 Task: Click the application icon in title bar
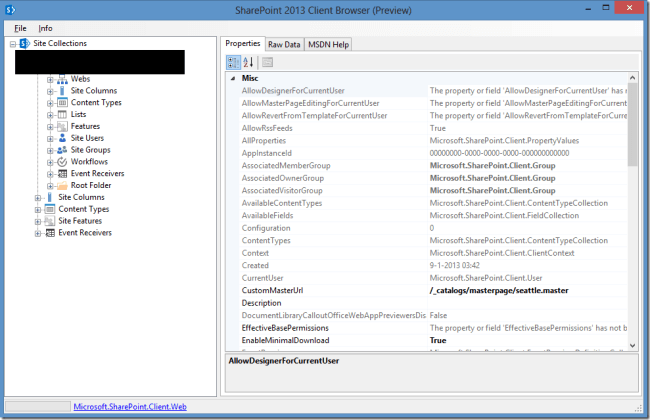10,10
